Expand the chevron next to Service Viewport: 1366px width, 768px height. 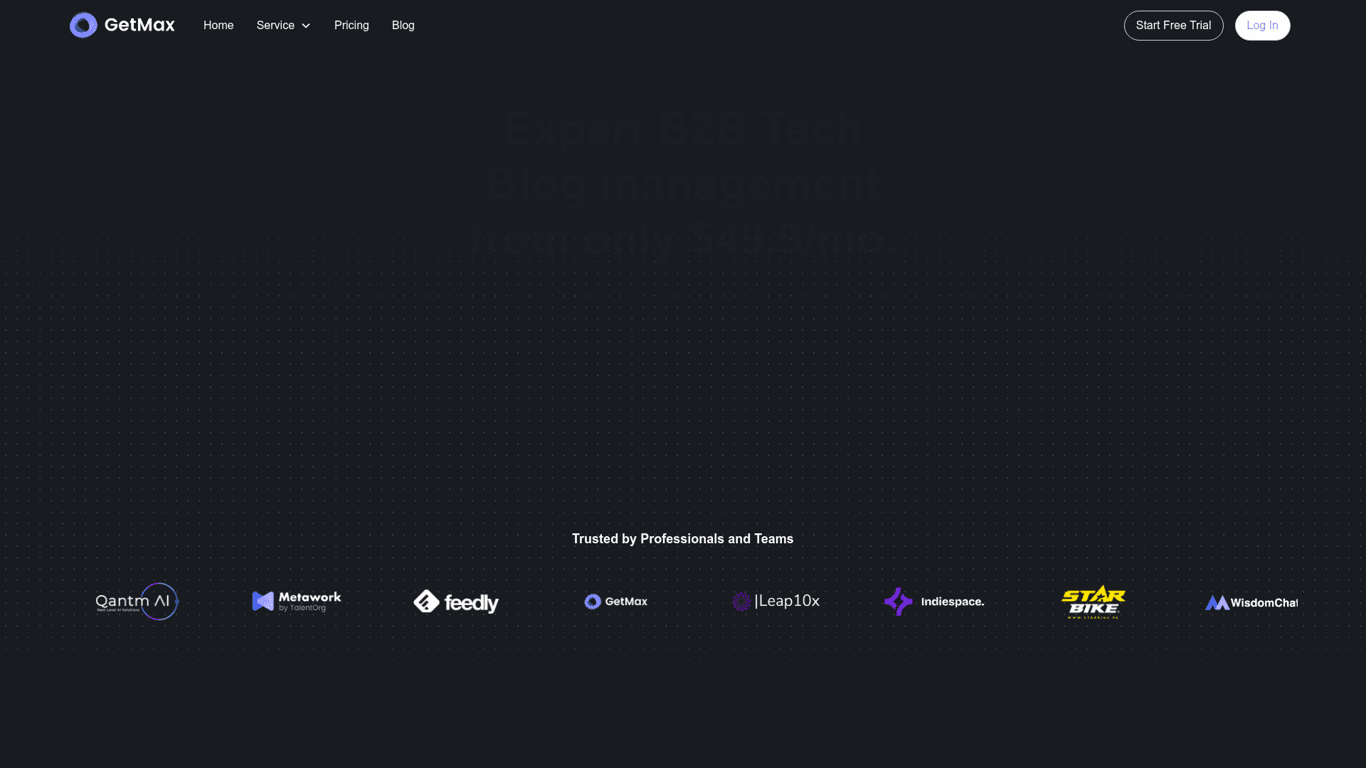(306, 26)
